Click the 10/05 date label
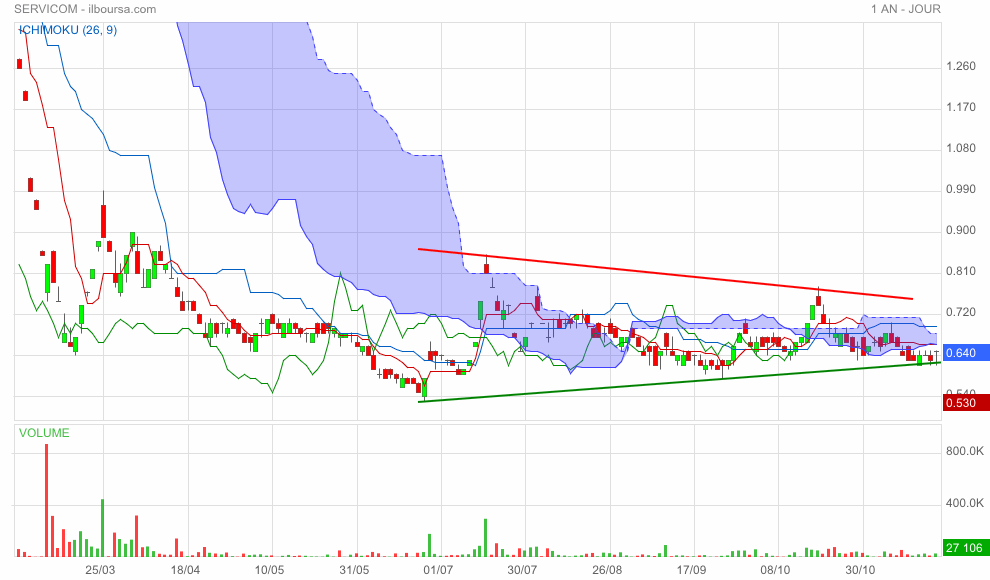 (x=270, y=570)
